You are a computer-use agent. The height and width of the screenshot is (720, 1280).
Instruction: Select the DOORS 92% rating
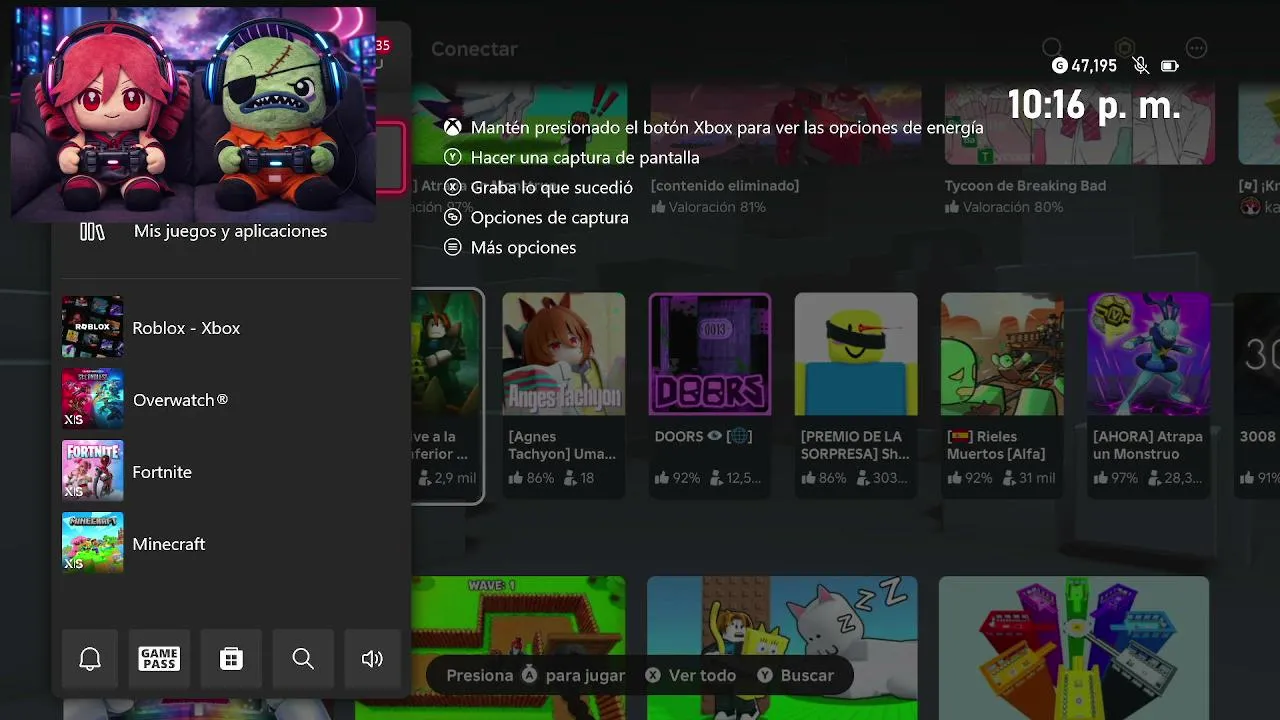click(678, 478)
